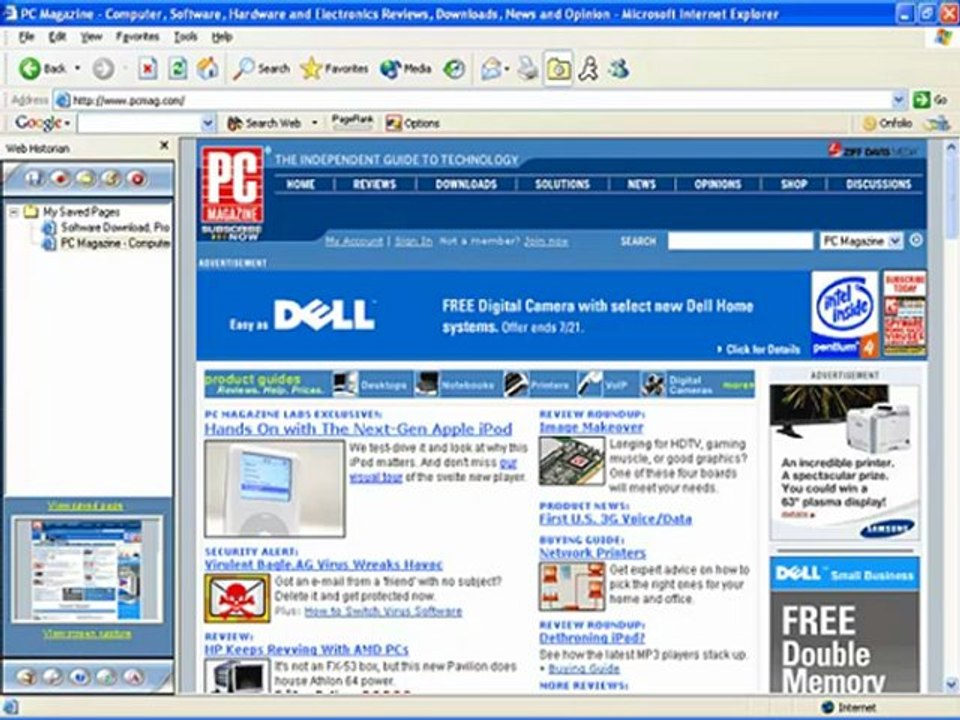Screen dimensions: 960x720
Task: Click the 'Sign In' link
Action: pos(413,241)
